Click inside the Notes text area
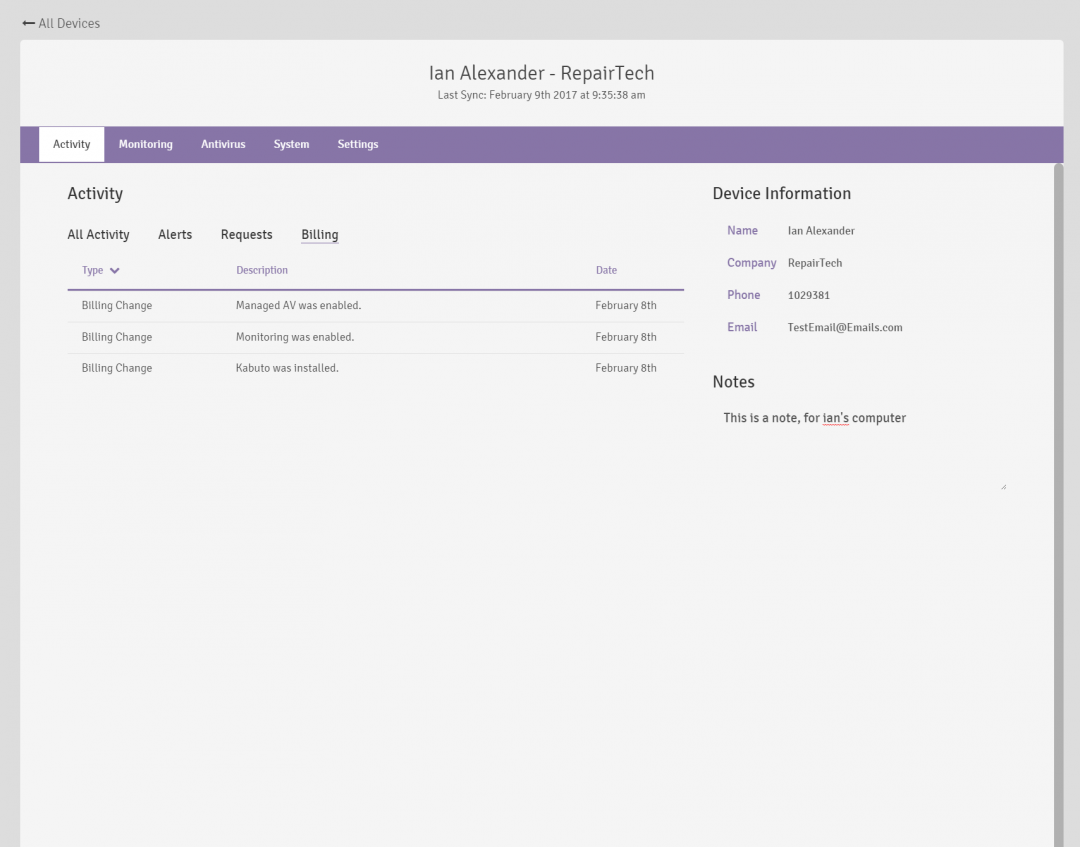Image resolution: width=1080 pixels, height=847 pixels. pyautogui.click(x=860, y=450)
